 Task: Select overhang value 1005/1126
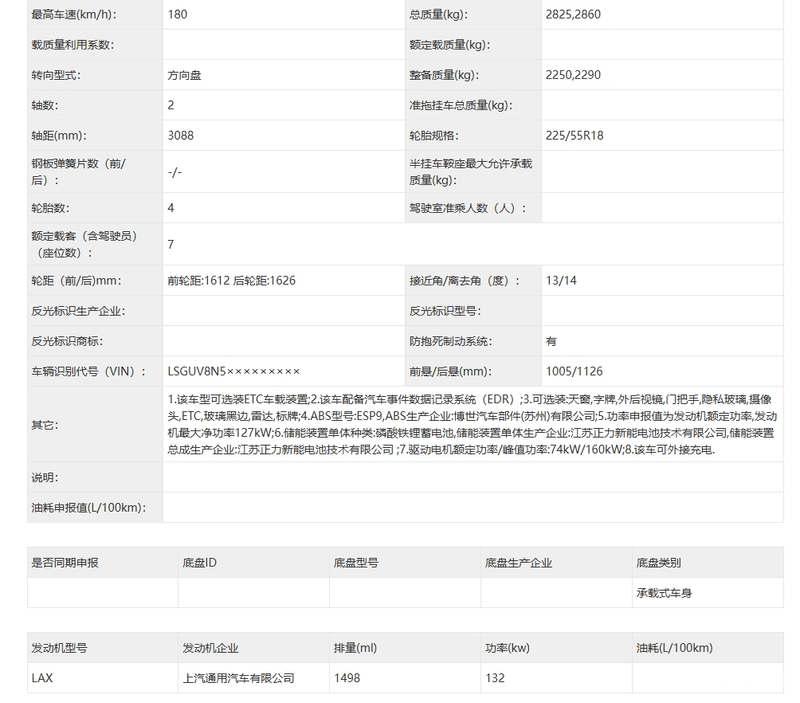click(x=574, y=371)
